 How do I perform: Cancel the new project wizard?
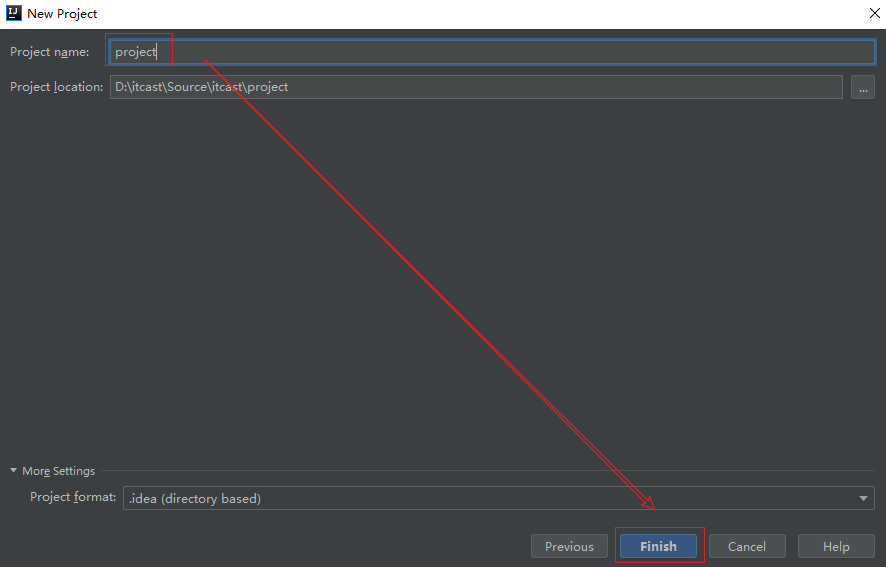746,546
